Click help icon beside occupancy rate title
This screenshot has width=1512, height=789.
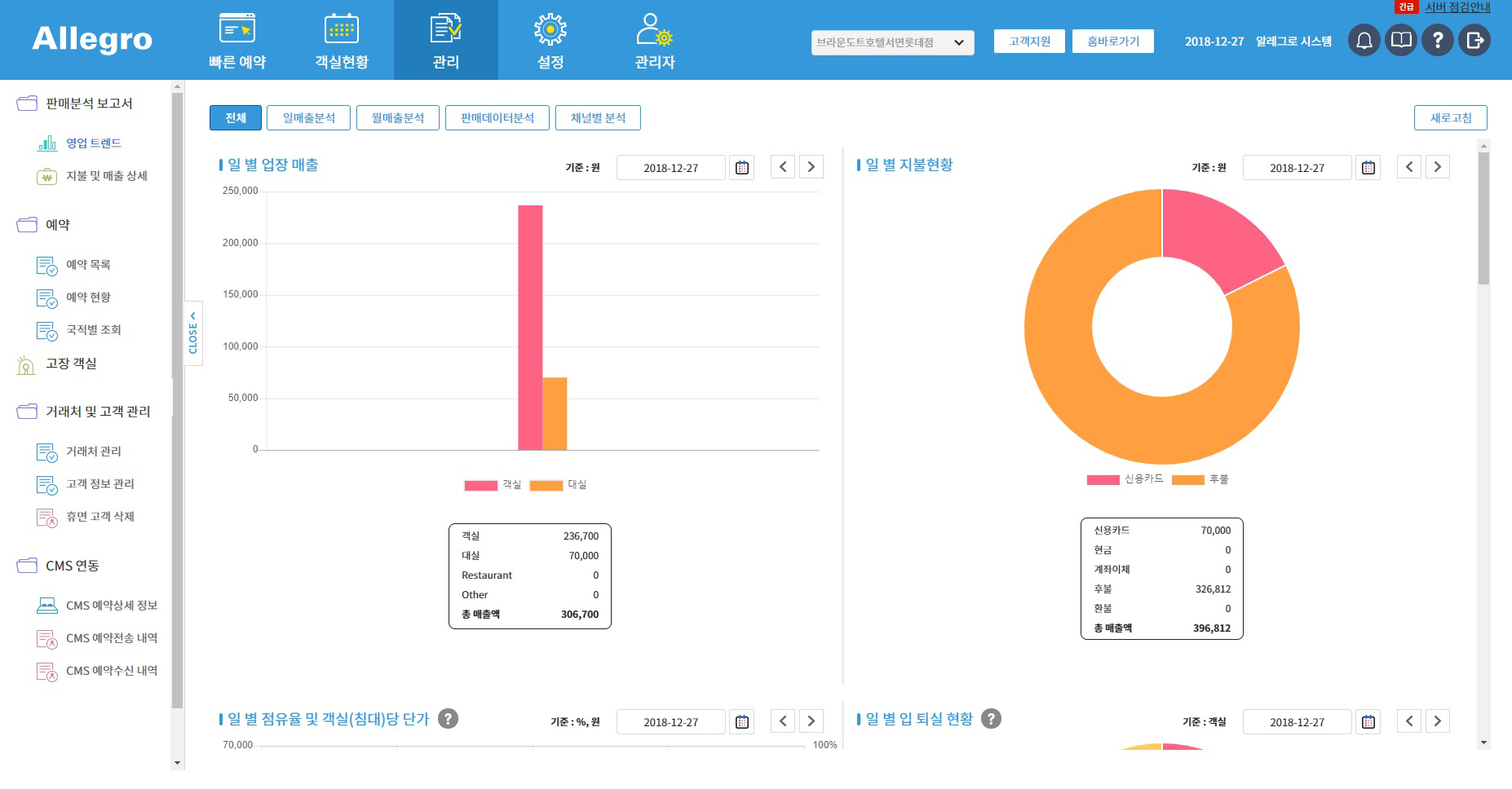coord(448,719)
